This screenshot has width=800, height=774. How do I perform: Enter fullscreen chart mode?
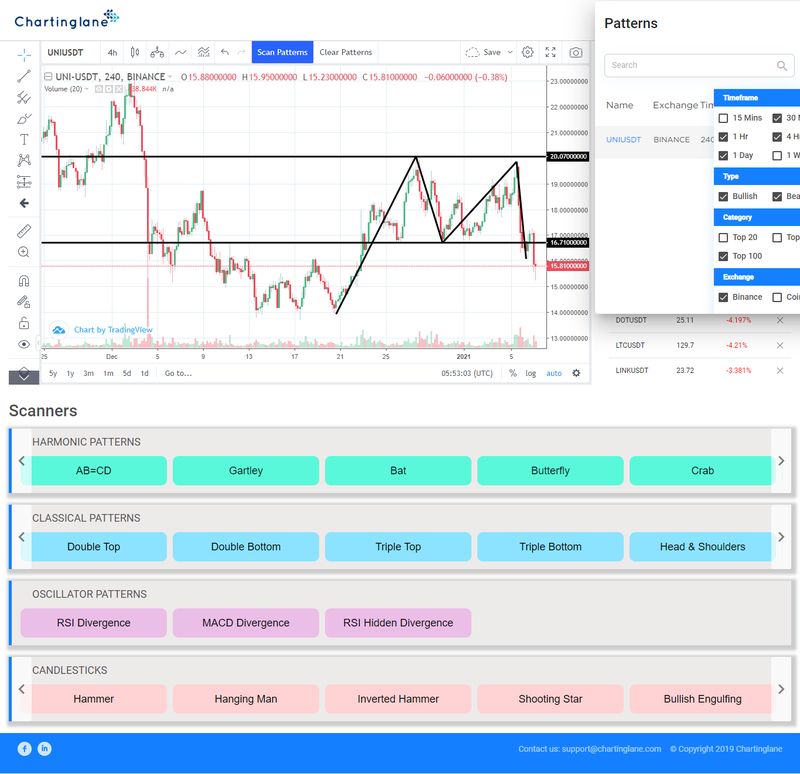[551, 52]
